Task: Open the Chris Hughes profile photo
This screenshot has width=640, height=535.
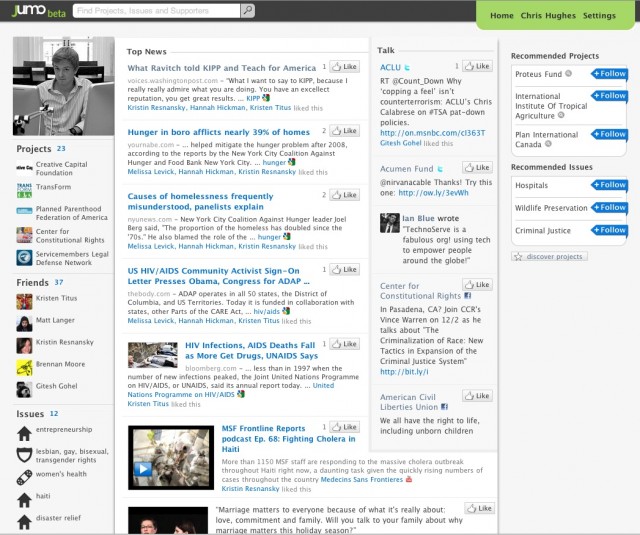Action: [63, 86]
